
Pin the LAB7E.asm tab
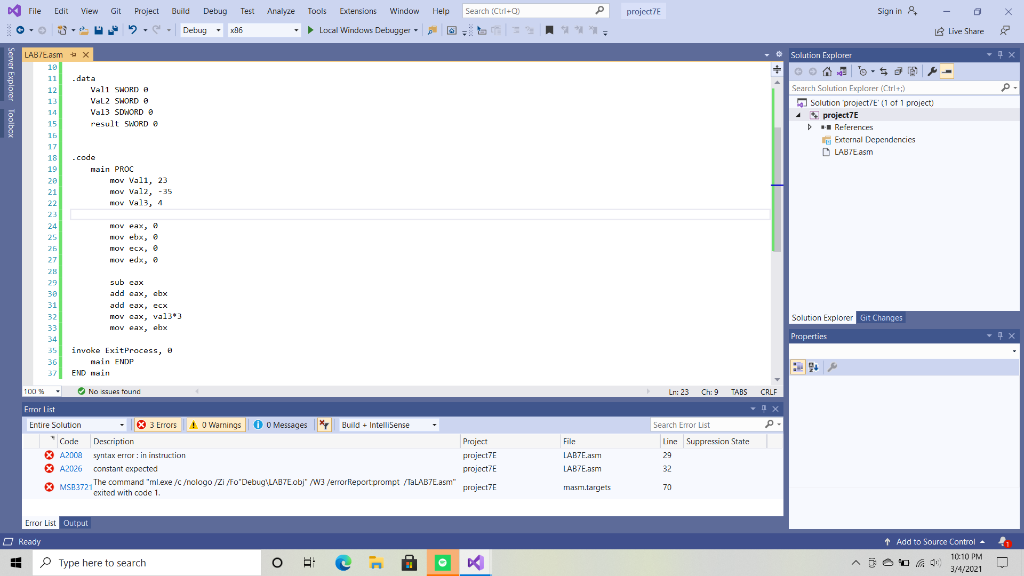(73, 55)
